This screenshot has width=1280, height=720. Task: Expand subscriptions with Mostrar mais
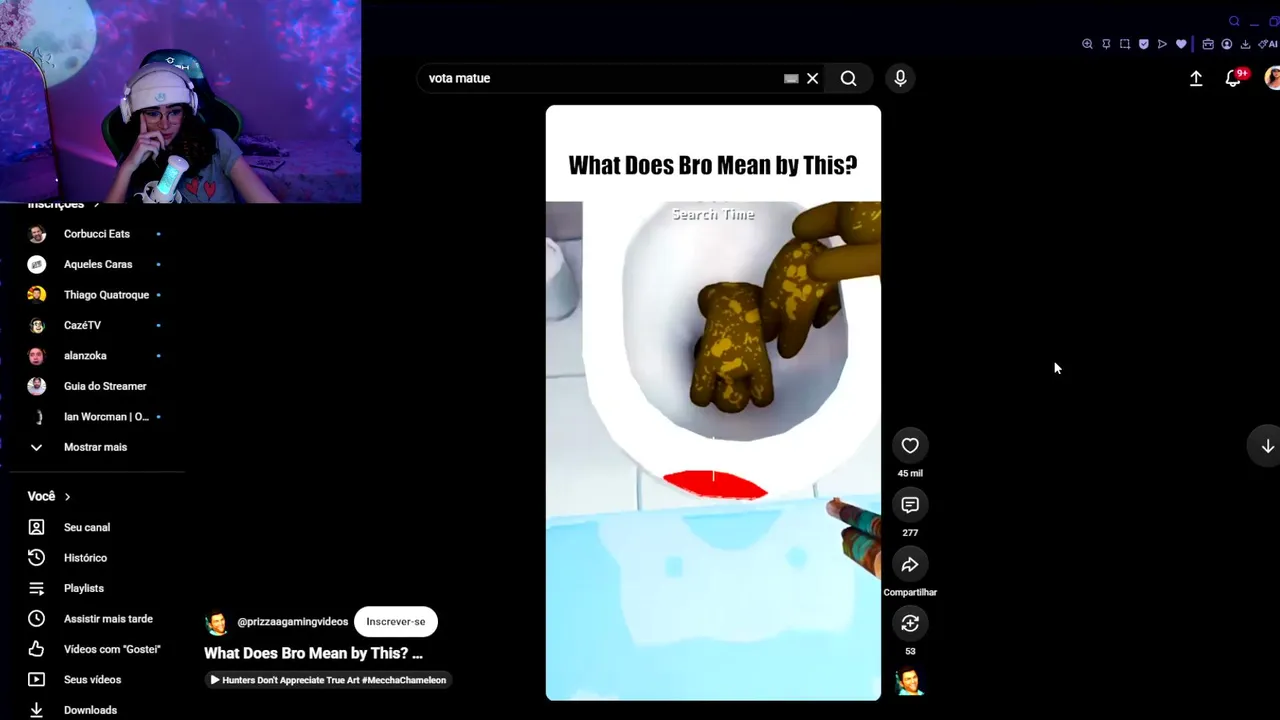[x=96, y=447]
